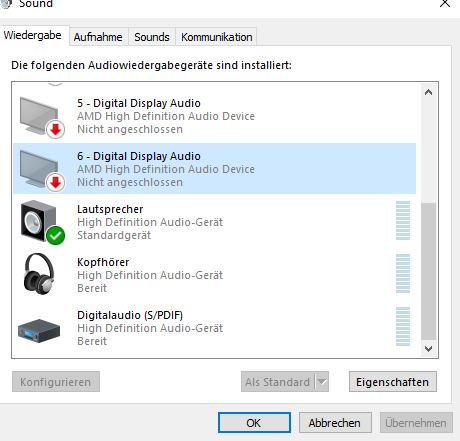Click the device list scroll up arrow
Image resolution: width=460 pixels, height=441 pixels.
point(429,92)
